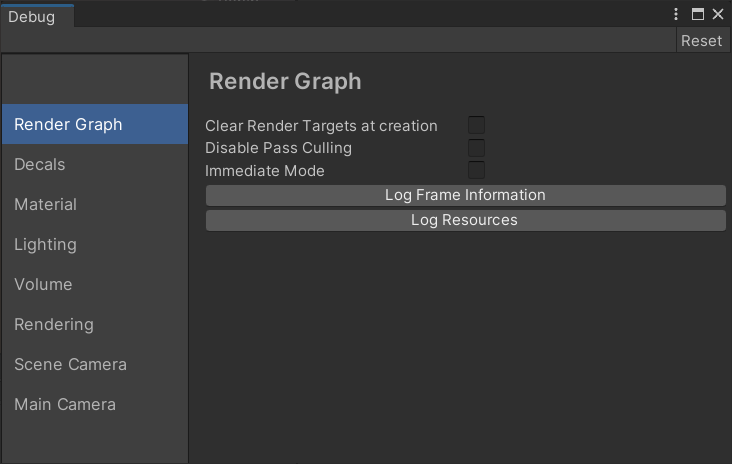Toggle the Disable Pass Culling checkbox

coord(477,148)
